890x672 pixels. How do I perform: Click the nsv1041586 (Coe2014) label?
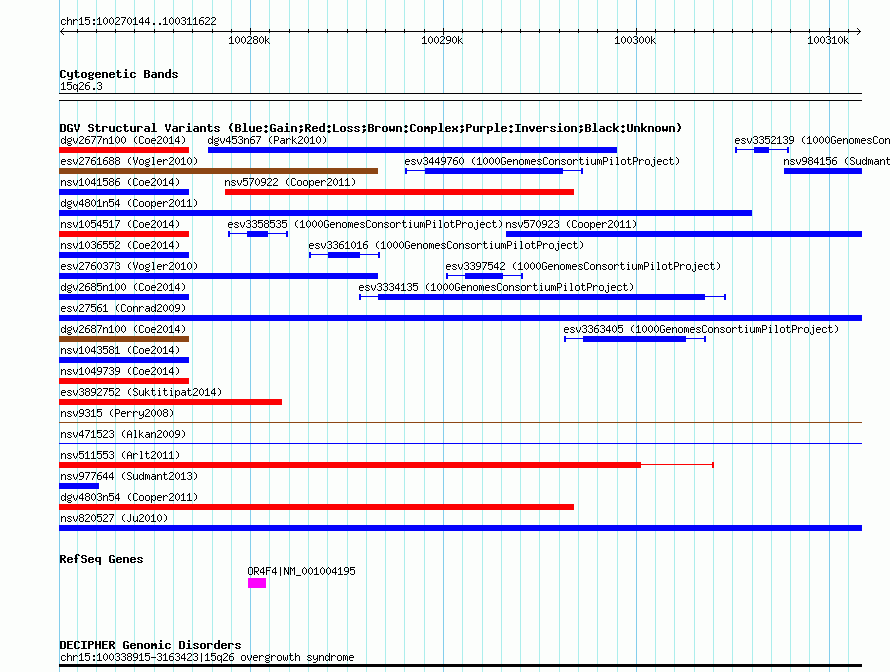tap(120, 182)
